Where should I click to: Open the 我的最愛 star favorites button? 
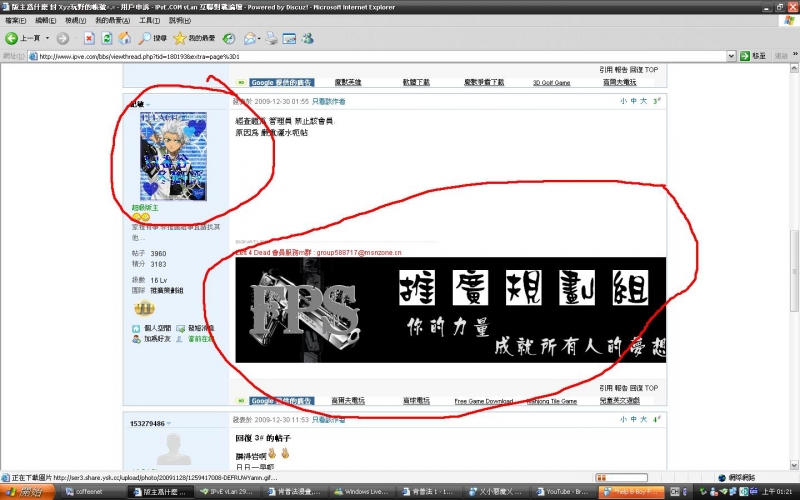point(194,38)
